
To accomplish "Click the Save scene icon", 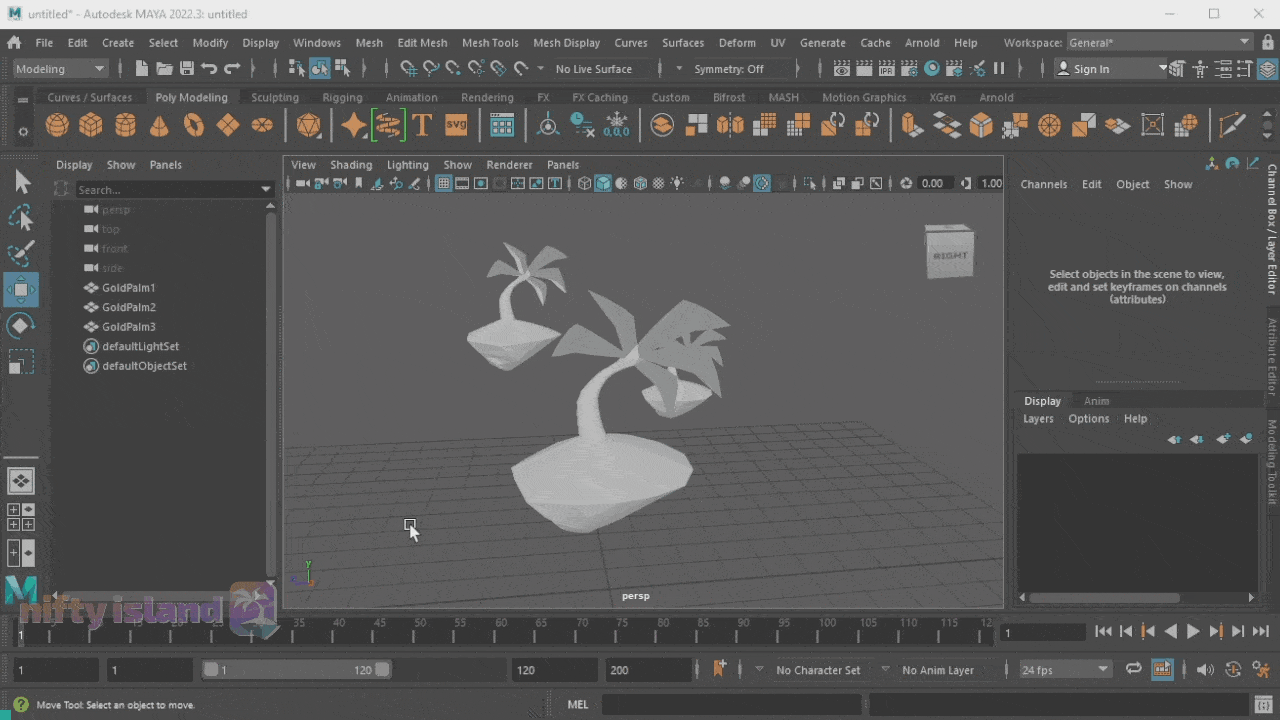I will [x=186, y=69].
